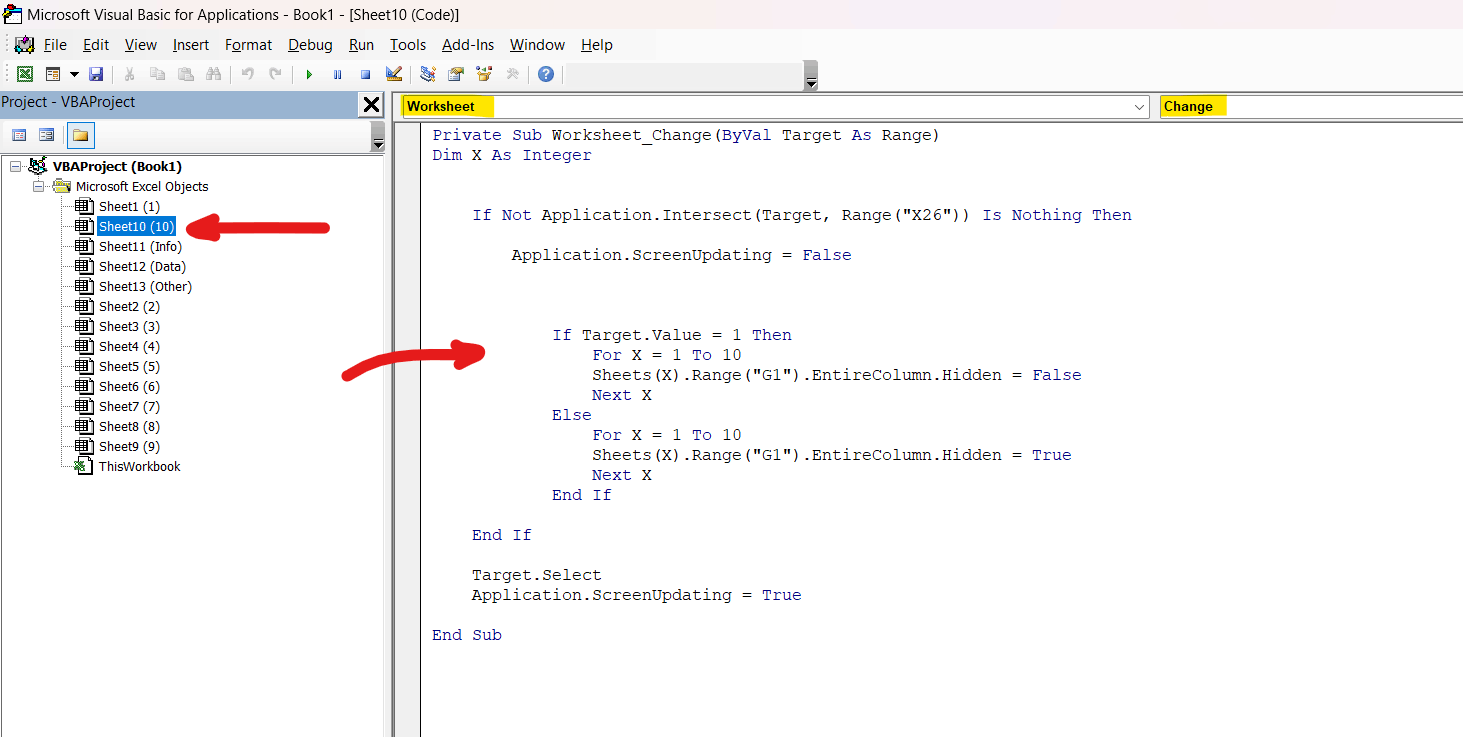Viewport: 1463px width, 737px height.
Task: Select Sheet7 (7) in project tree
Action: point(129,406)
